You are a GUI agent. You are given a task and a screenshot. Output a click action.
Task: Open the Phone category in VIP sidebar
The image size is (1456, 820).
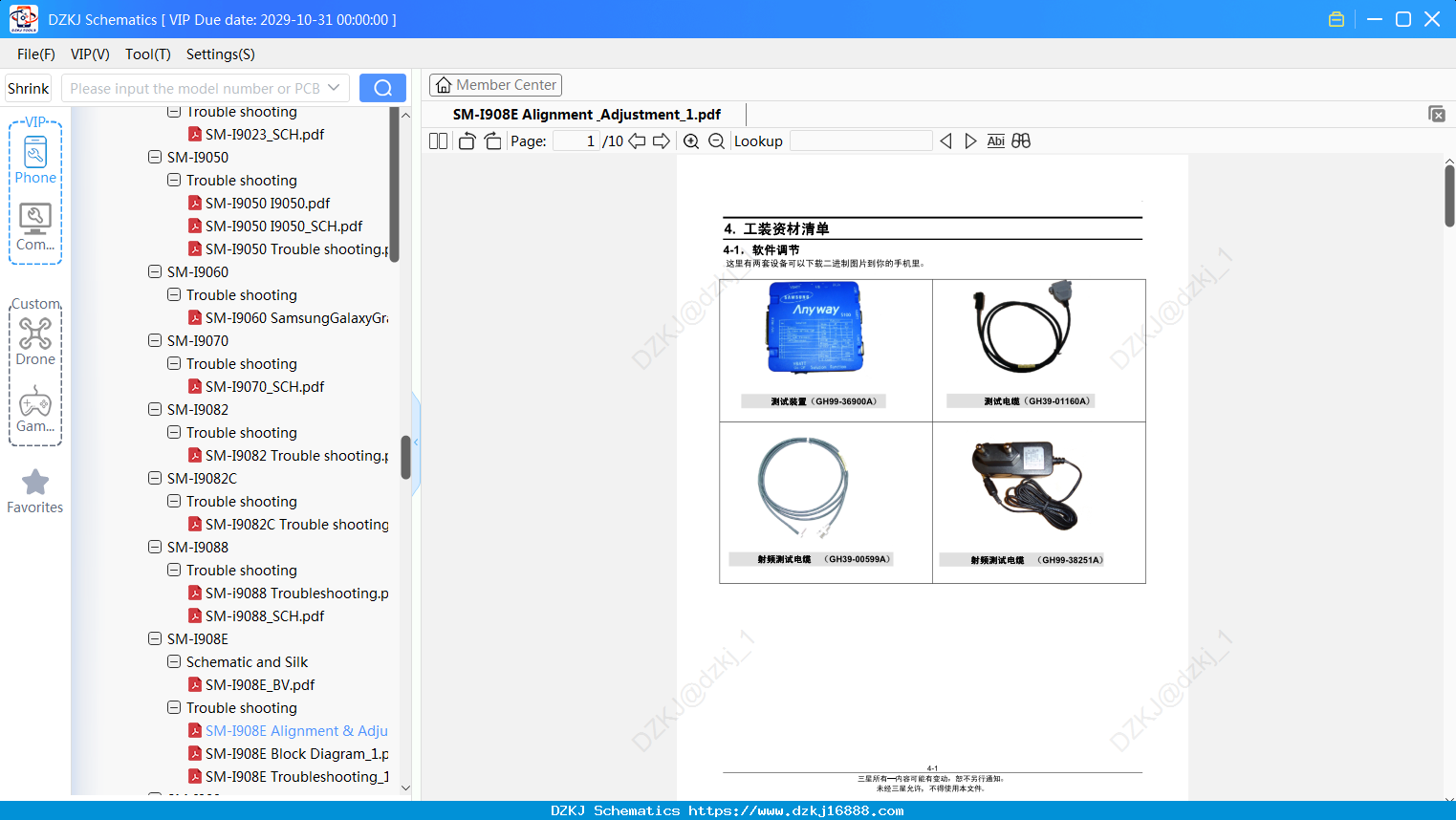pos(35,161)
